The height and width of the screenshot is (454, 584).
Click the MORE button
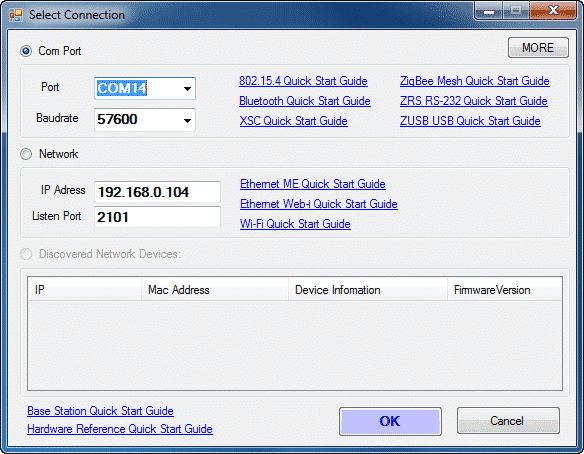pyautogui.click(x=538, y=48)
